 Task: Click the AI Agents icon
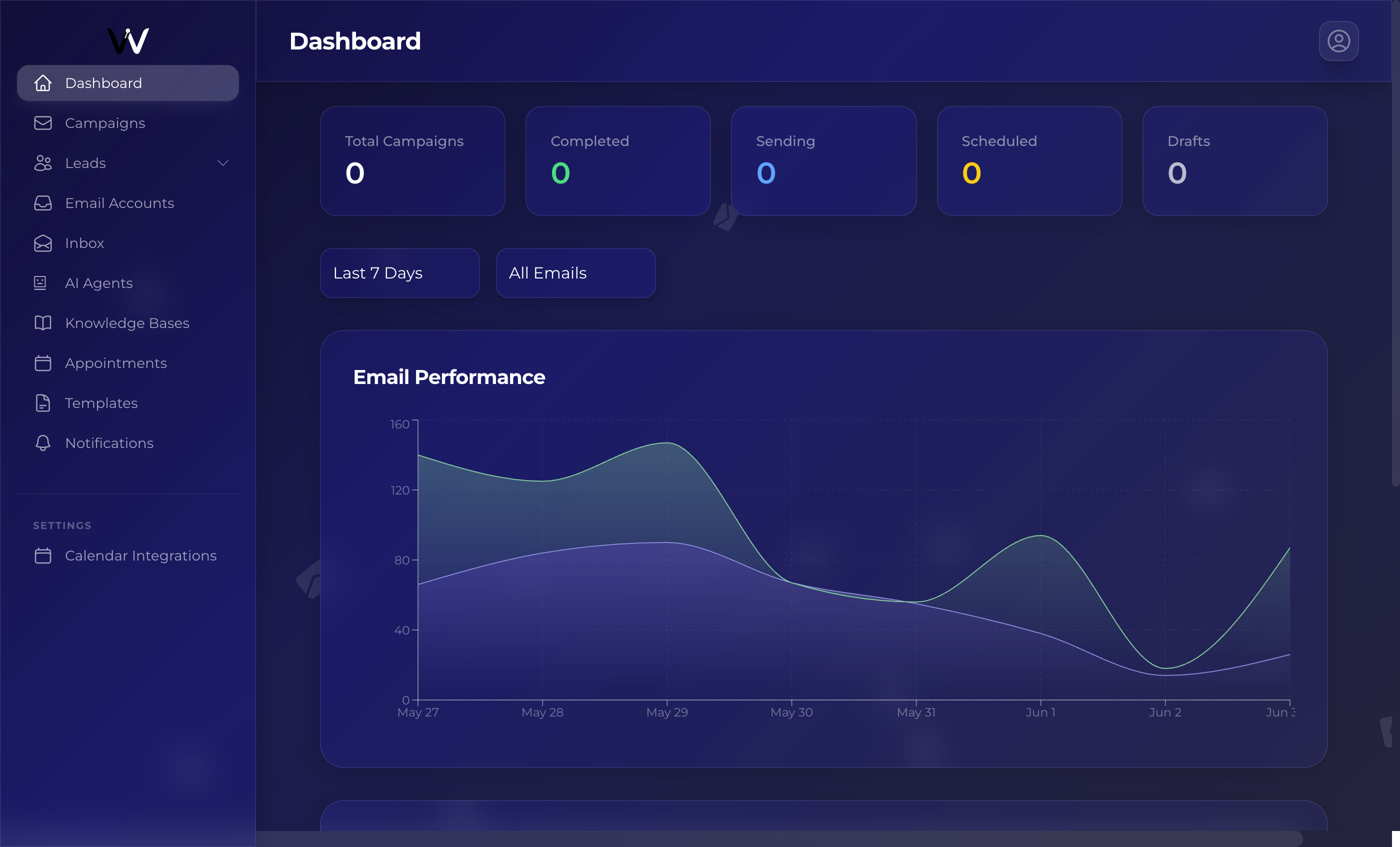tap(40, 283)
